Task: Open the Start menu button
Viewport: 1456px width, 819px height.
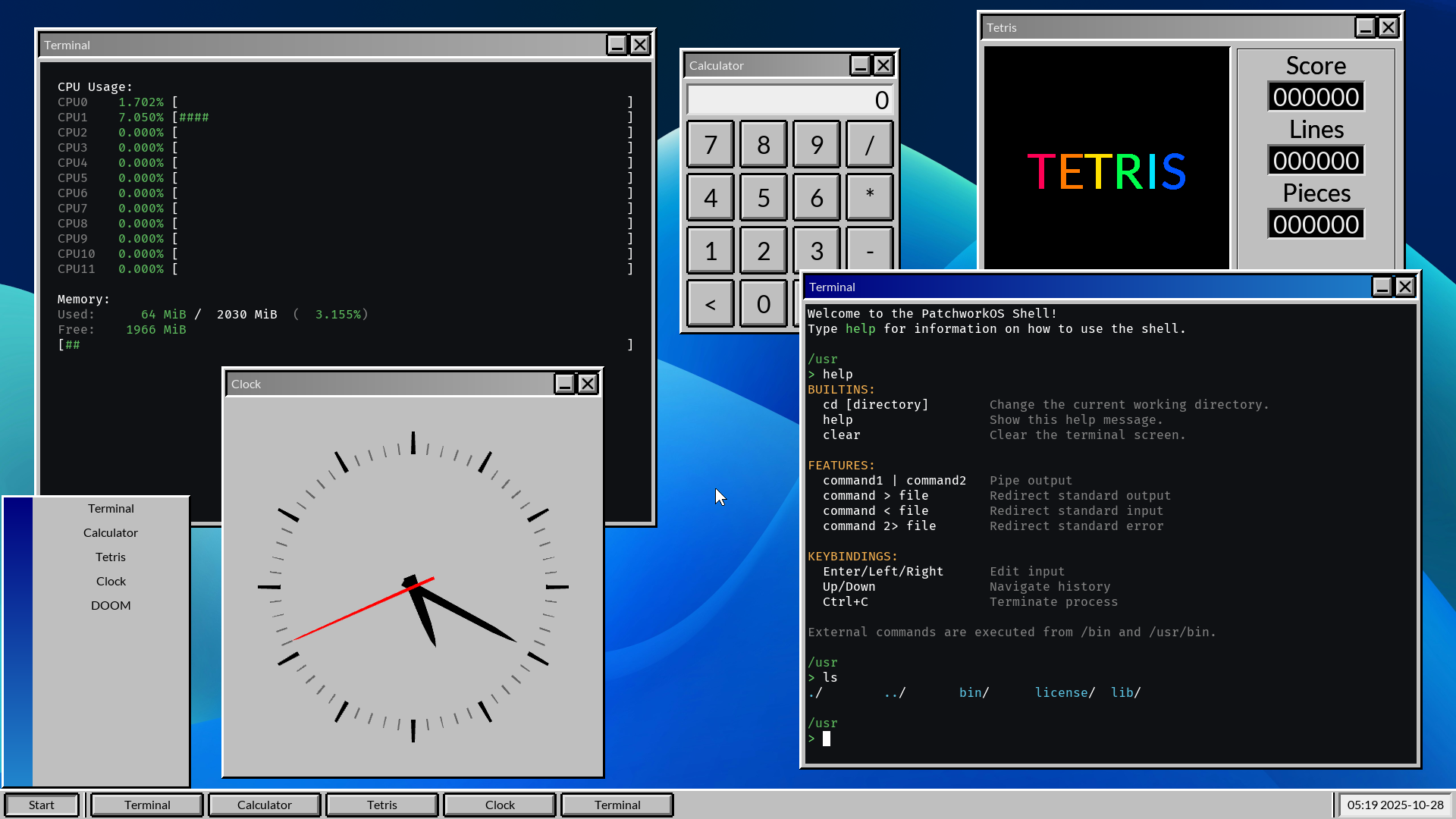Action: coord(42,805)
